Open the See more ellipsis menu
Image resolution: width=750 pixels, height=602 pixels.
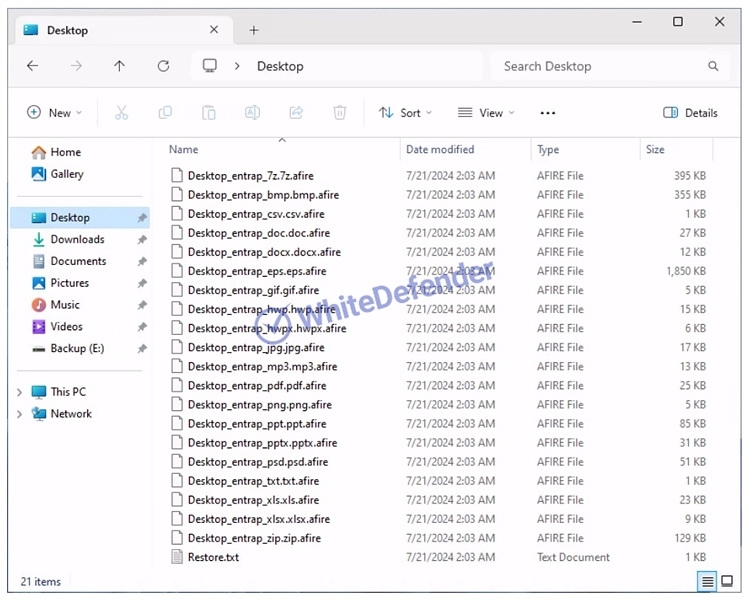tap(547, 113)
